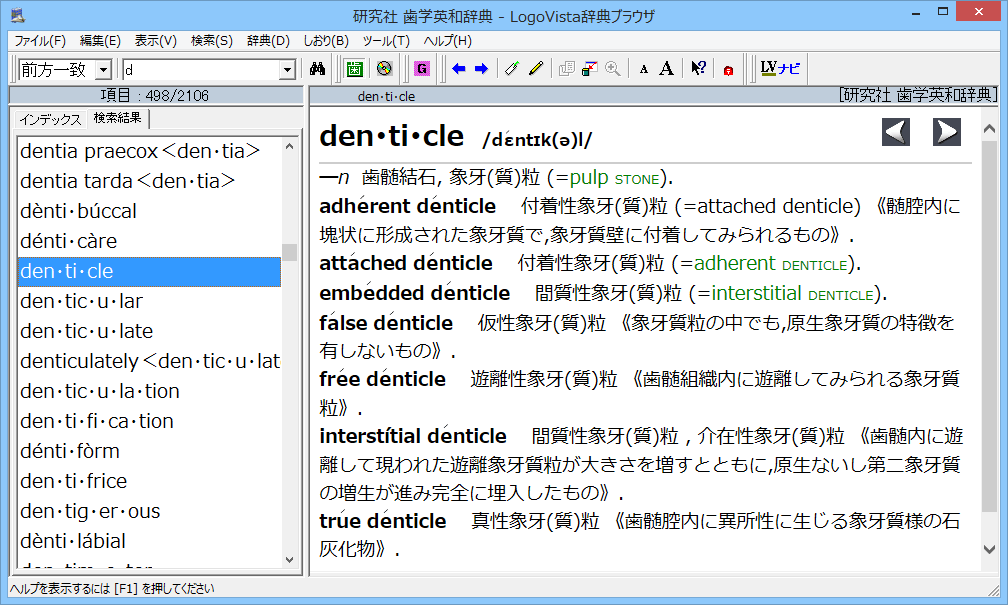This screenshot has height=605, width=1008.
Task: Select dénti·fòrm entry
Action: click(x=149, y=451)
